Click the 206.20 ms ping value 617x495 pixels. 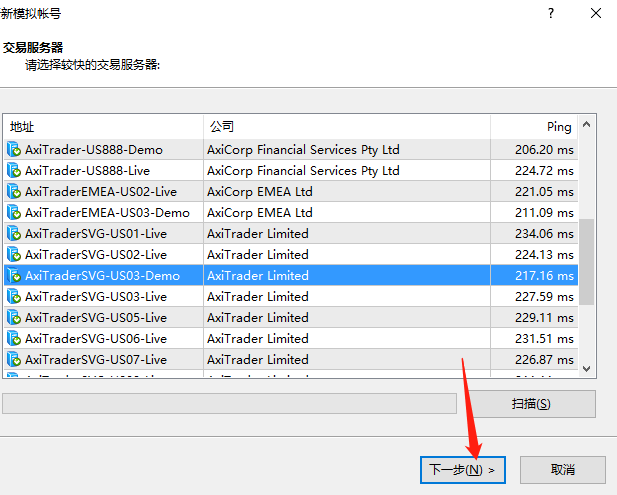[x=544, y=150]
